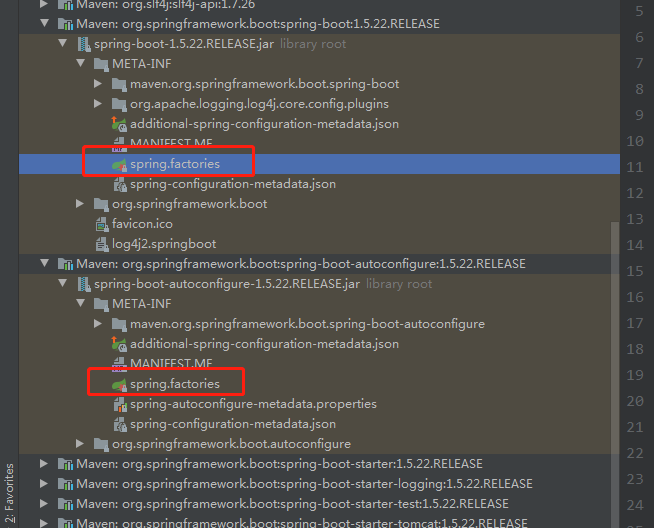654x528 pixels.
Task: Select additional-spring-configuration-metadata.json under the spring-boot jar
Action: [264, 124]
